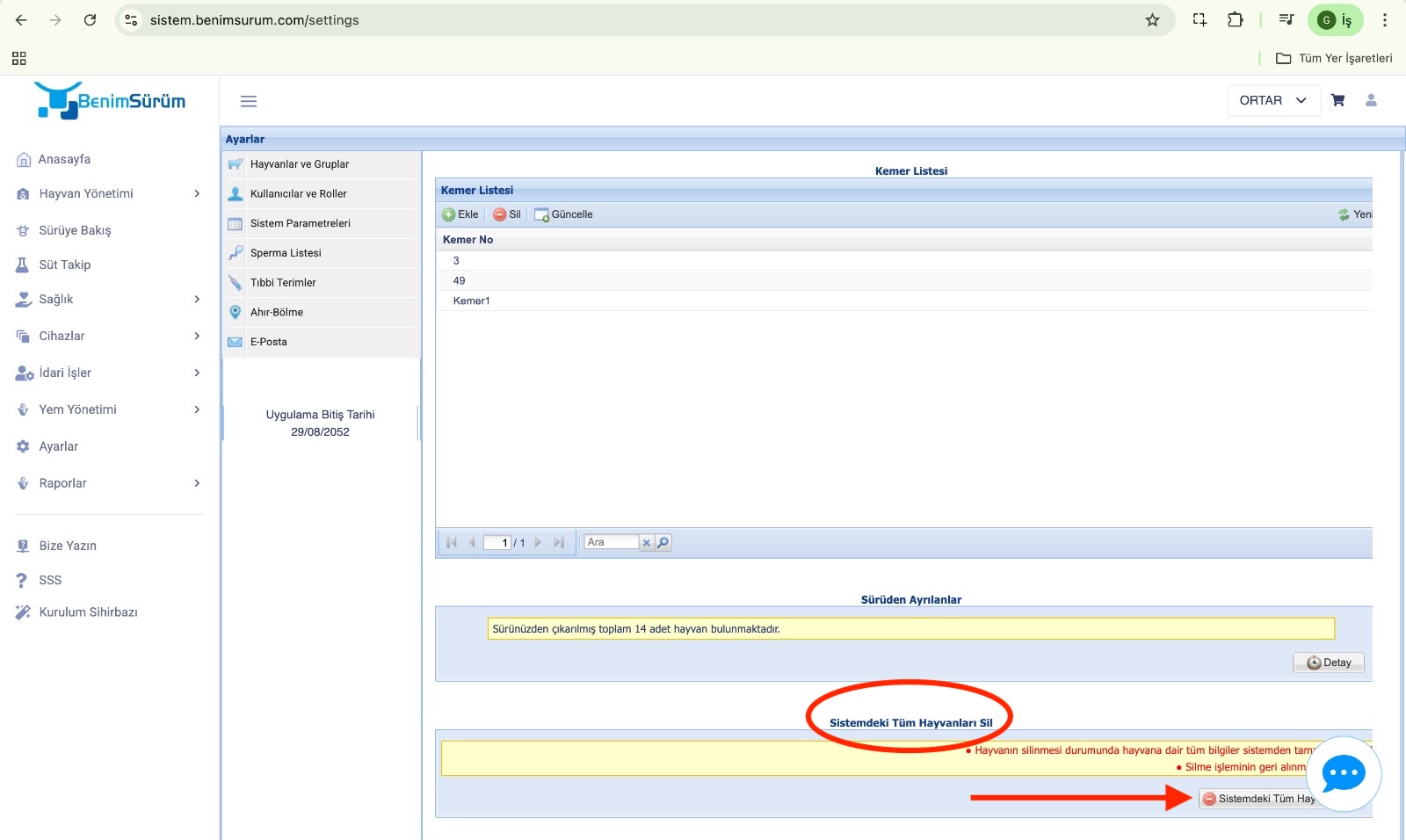Select the Kemer1 row in list
The image size is (1406, 840).
tap(472, 301)
